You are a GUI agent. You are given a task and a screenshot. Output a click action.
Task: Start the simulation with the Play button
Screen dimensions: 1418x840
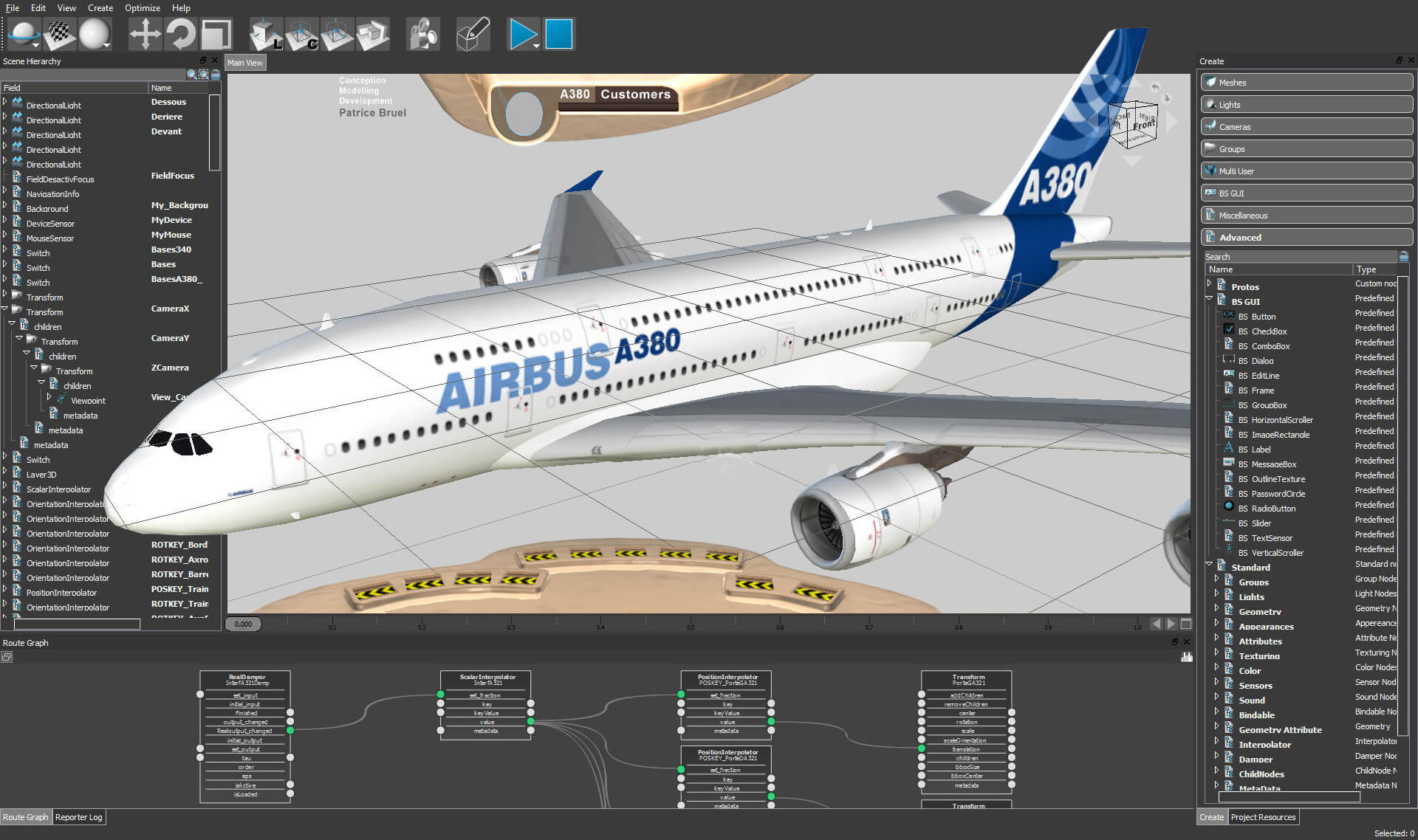[x=523, y=34]
